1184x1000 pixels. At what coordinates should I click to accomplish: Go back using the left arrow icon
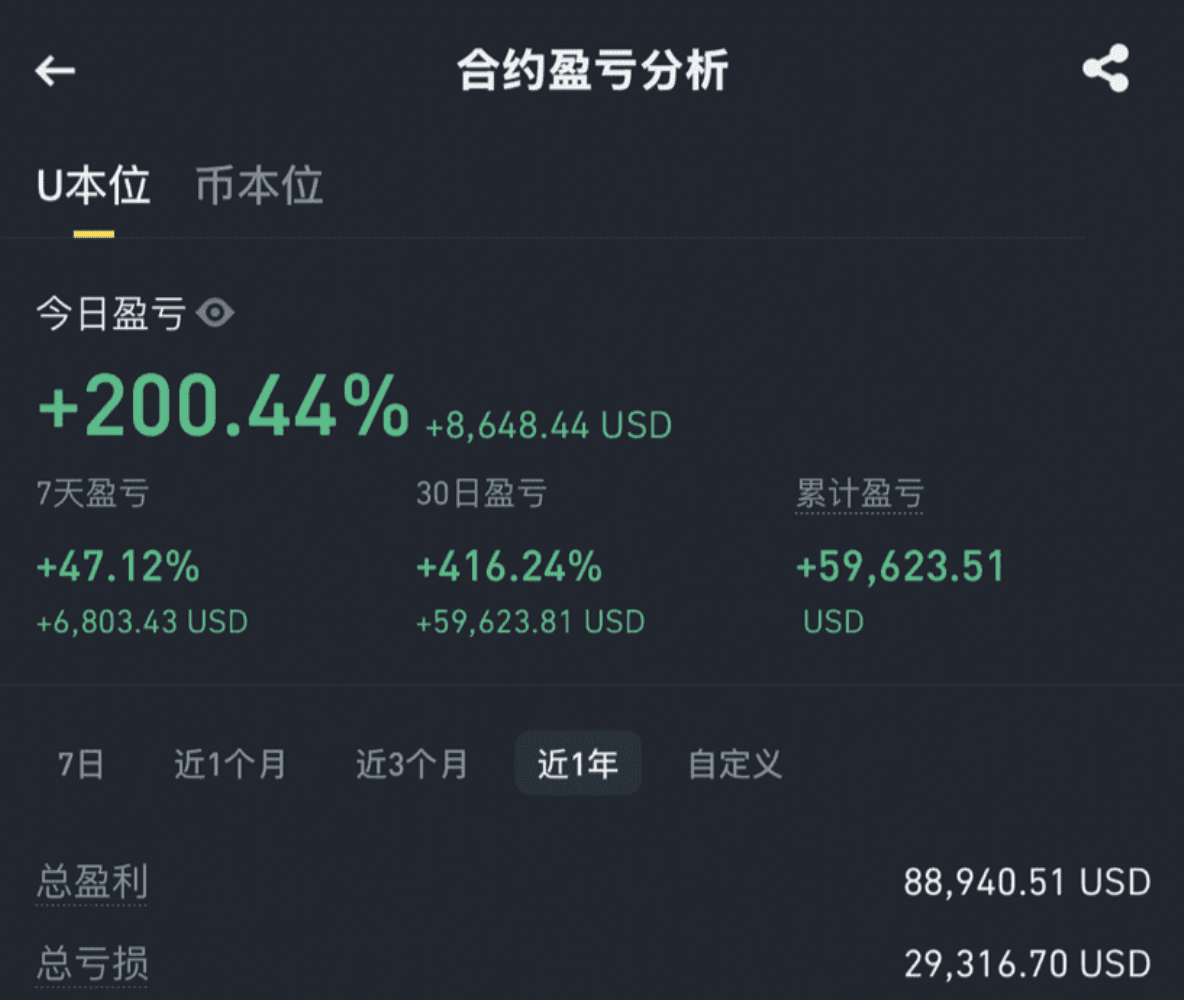tap(55, 71)
